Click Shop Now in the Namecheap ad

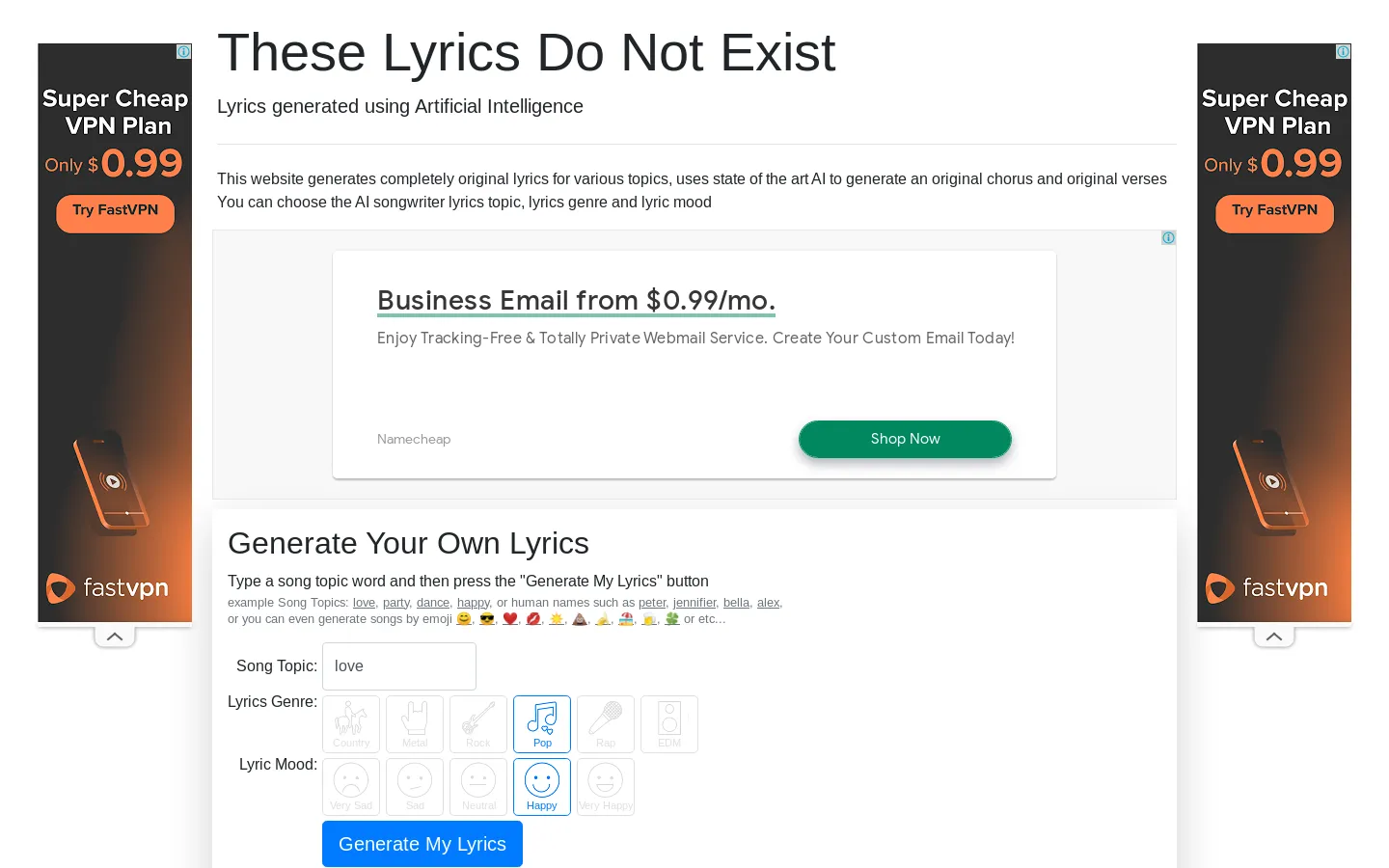tap(905, 439)
